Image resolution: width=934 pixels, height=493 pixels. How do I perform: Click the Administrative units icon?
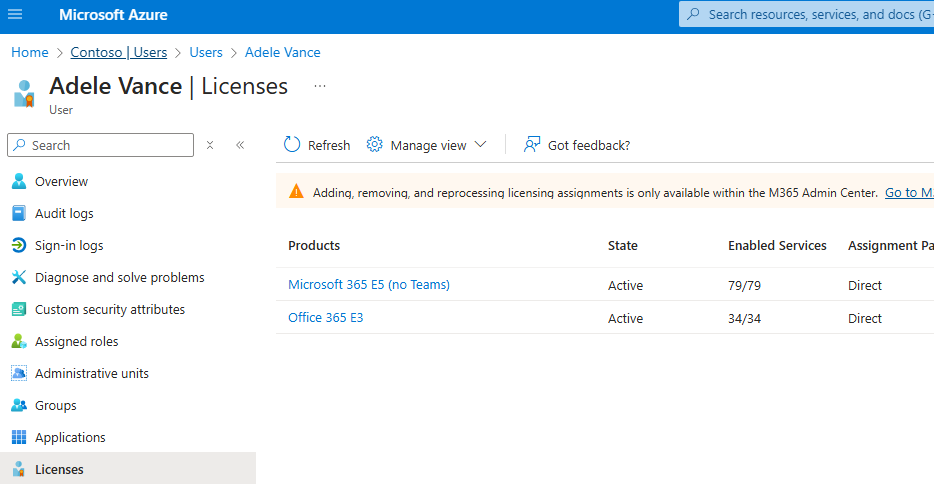coord(19,373)
